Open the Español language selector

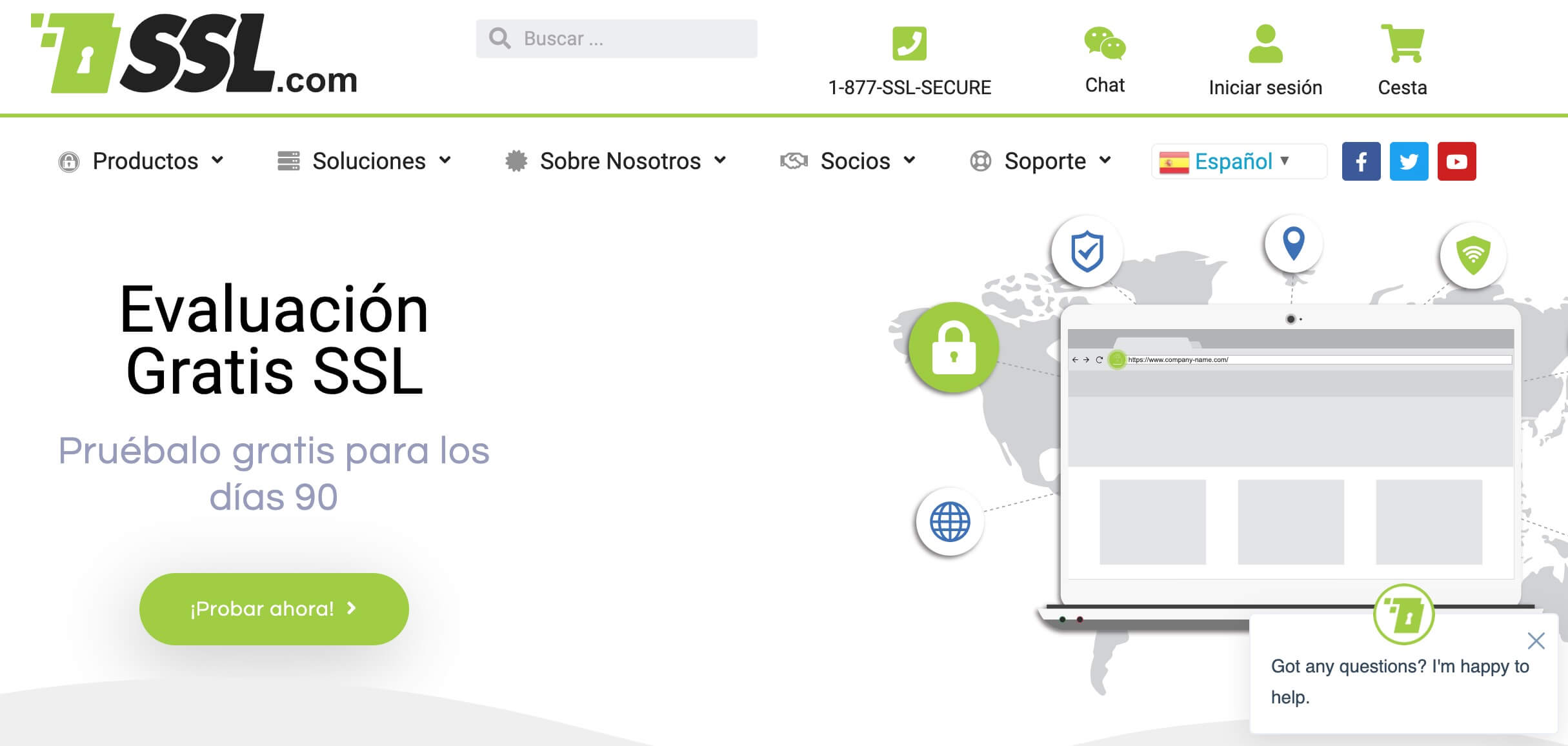[x=1239, y=161]
